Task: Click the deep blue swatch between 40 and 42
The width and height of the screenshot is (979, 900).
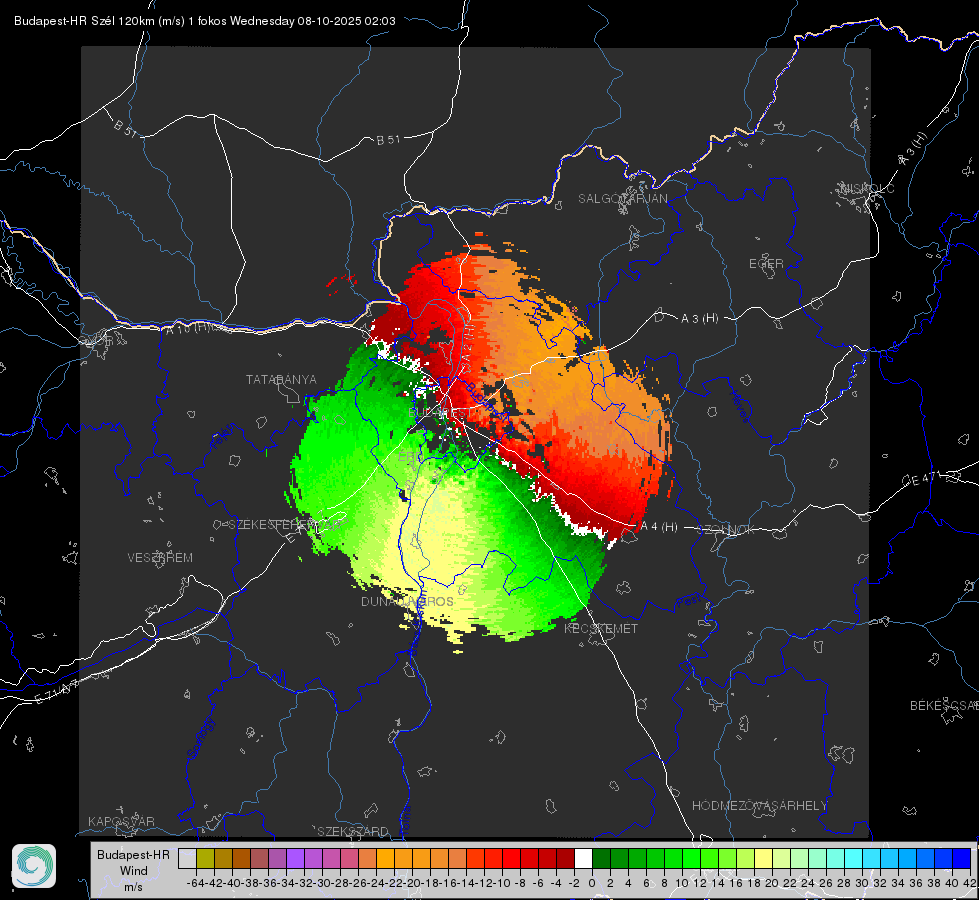Action: [x=962, y=858]
